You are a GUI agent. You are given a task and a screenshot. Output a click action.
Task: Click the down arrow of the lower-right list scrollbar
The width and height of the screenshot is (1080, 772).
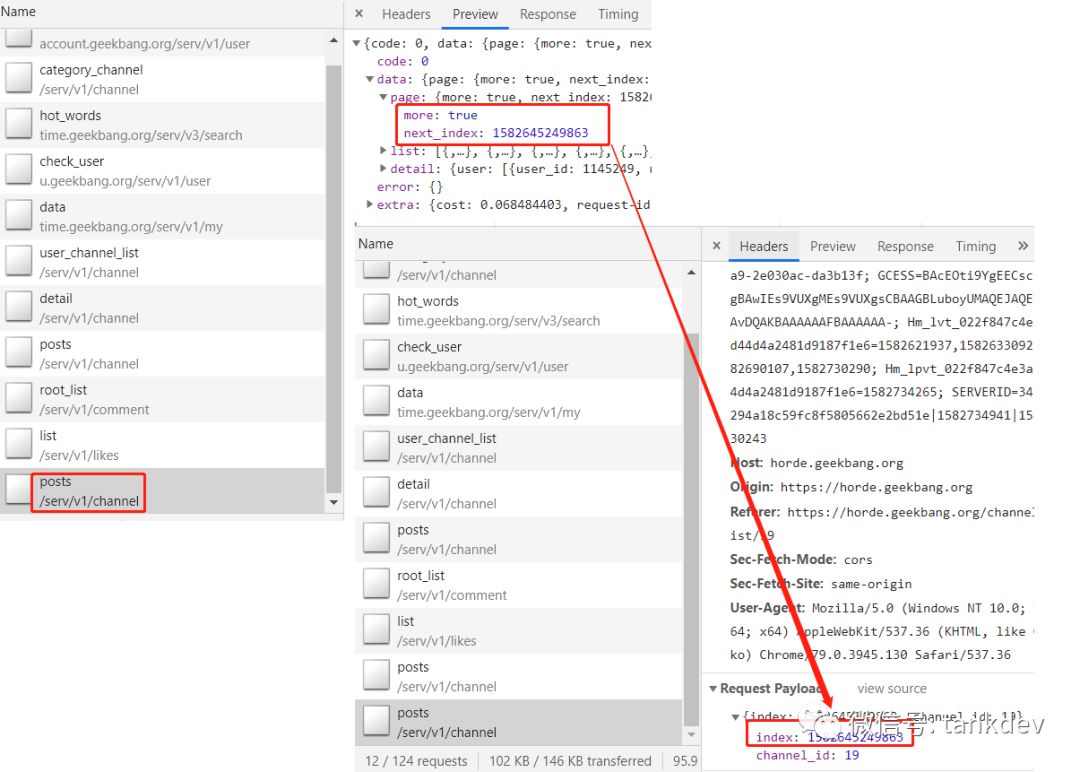point(692,736)
